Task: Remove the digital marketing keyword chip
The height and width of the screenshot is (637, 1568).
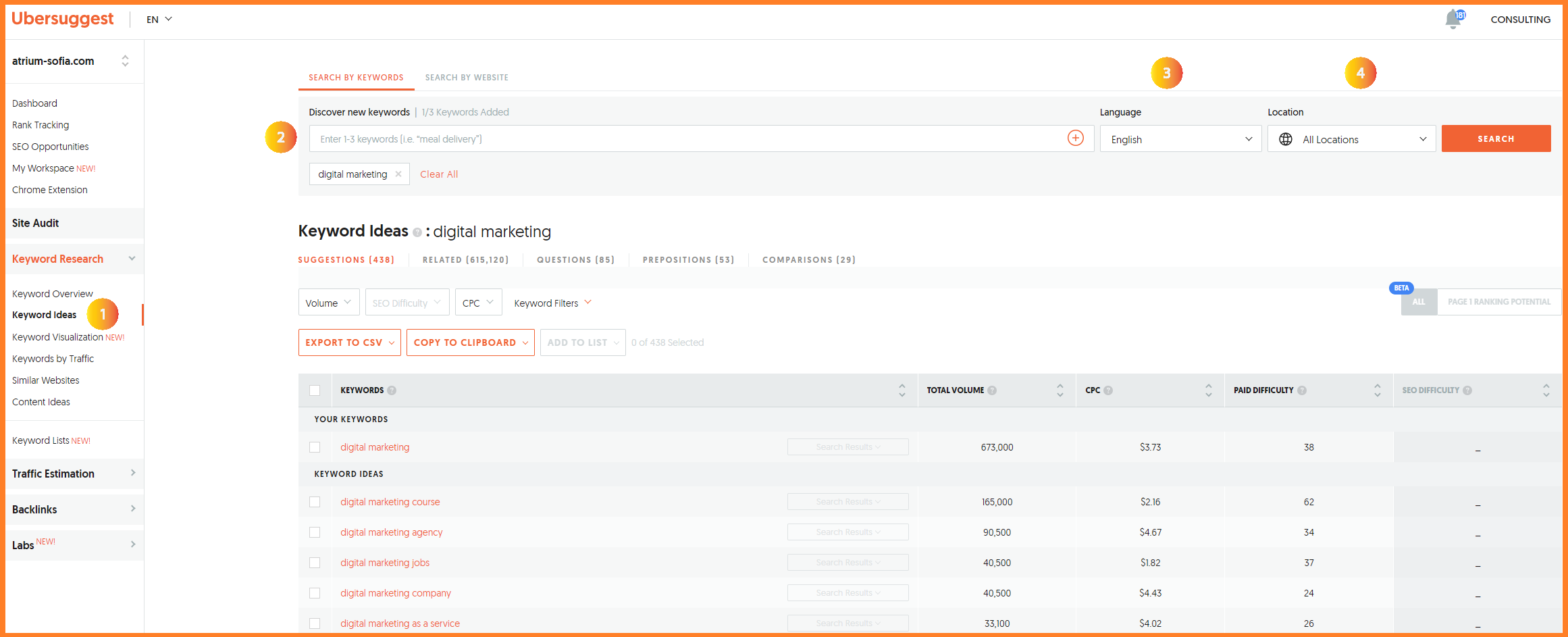Action: 398,174
